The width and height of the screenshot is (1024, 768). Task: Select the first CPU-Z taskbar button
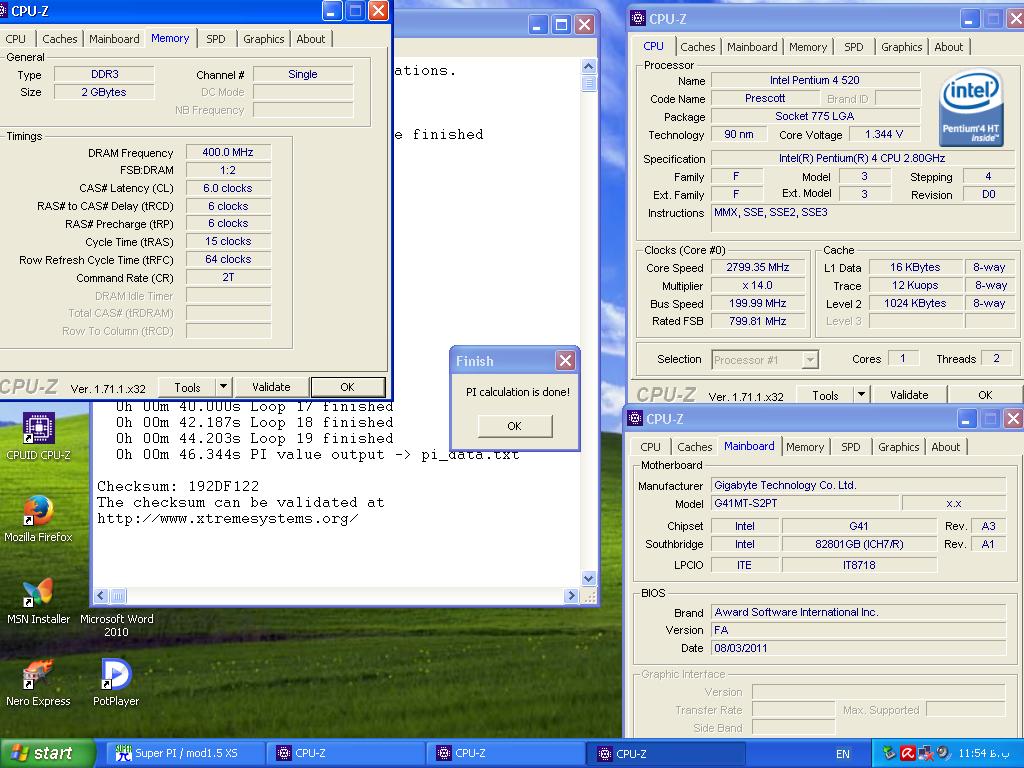[345, 754]
